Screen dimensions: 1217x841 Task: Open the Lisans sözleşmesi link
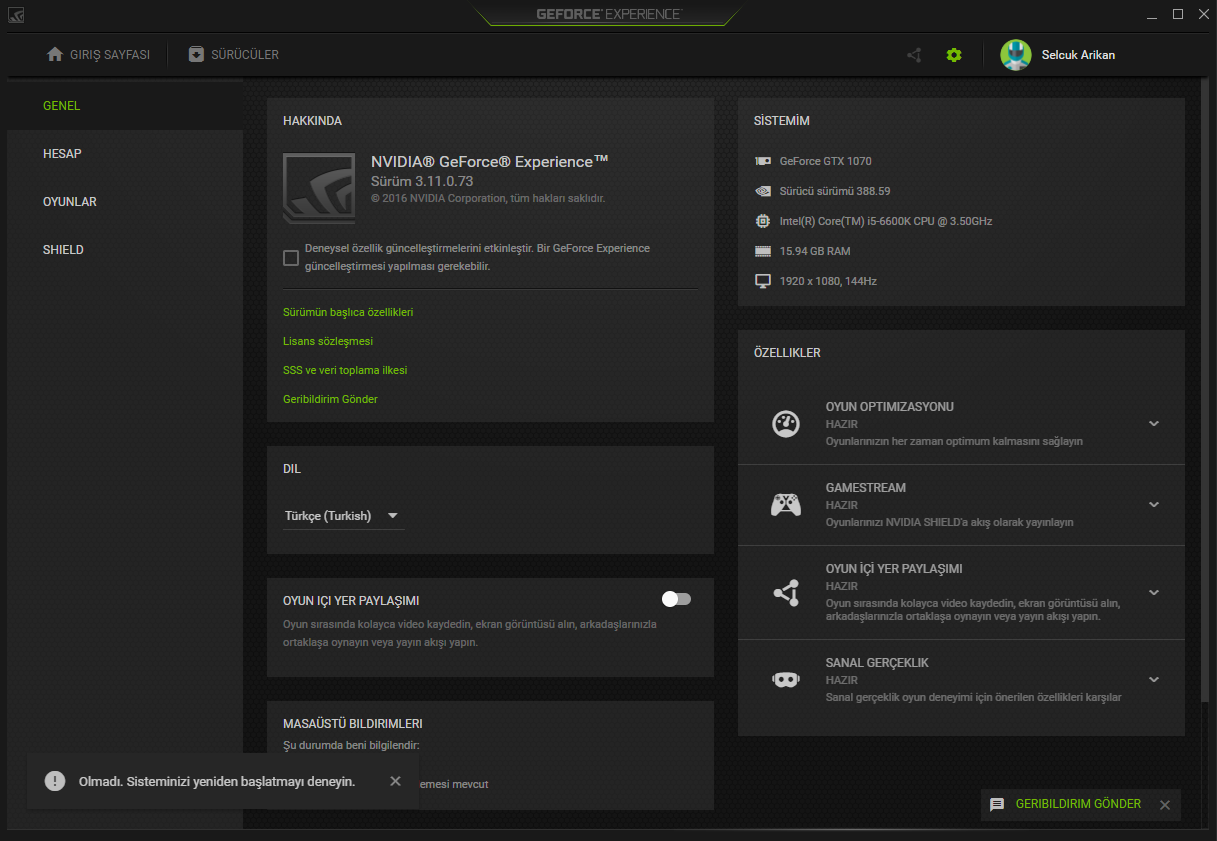(328, 341)
